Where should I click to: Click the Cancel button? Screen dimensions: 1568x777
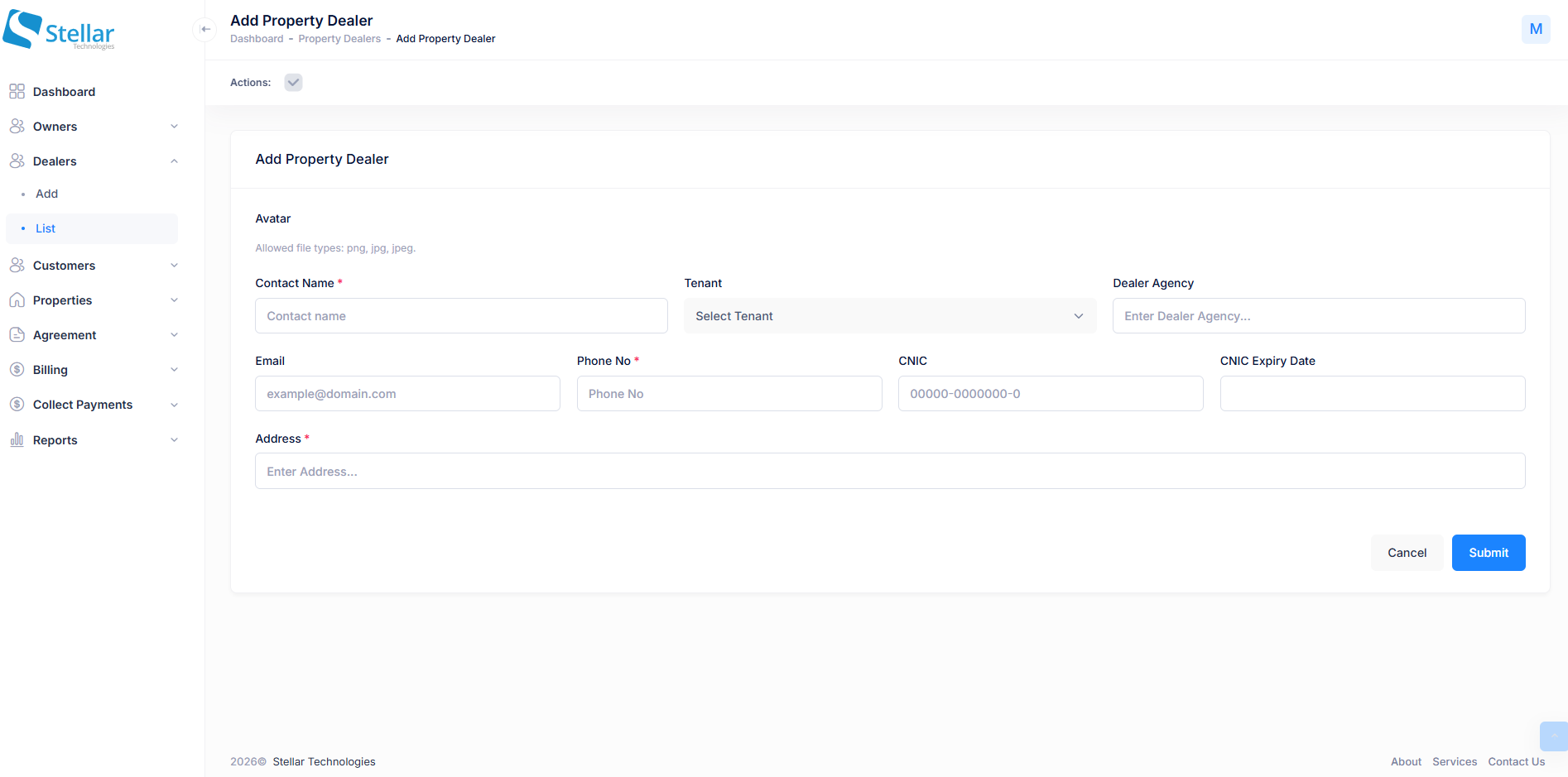(x=1407, y=553)
